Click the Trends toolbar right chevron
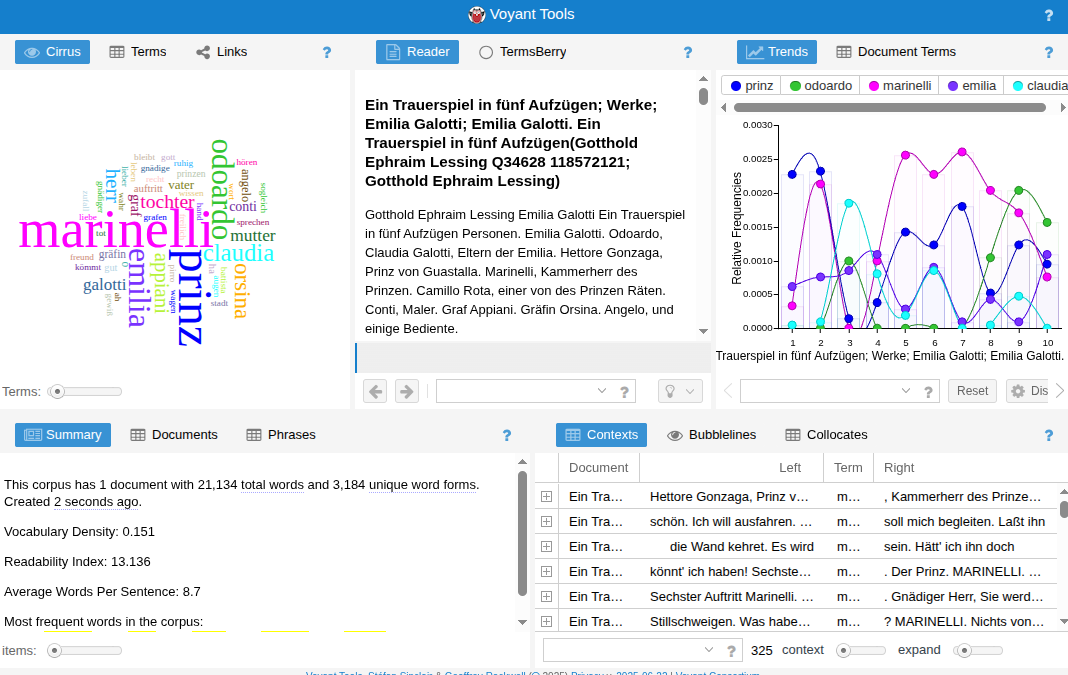This screenshot has height=675, width=1068. [1060, 390]
